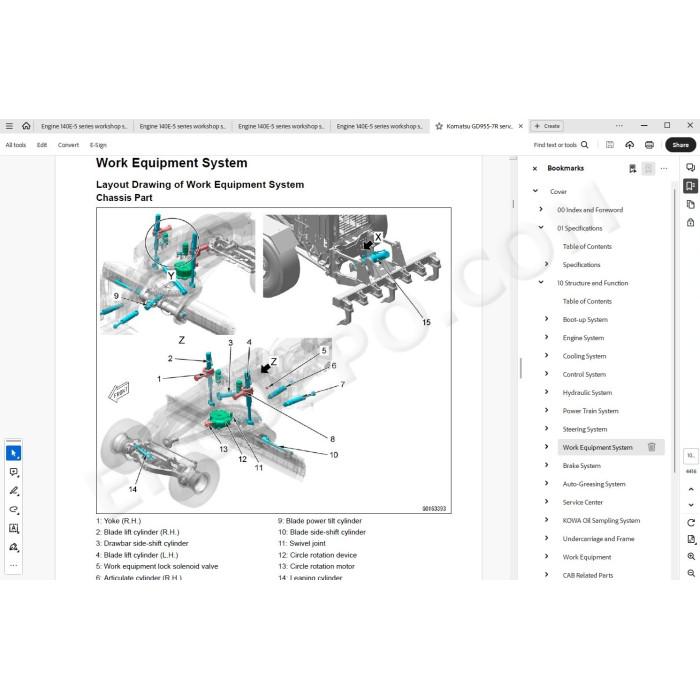Open the Power Train System bookmark
The width and height of the screenshot is (700, 700).
(x=590, y=411)
